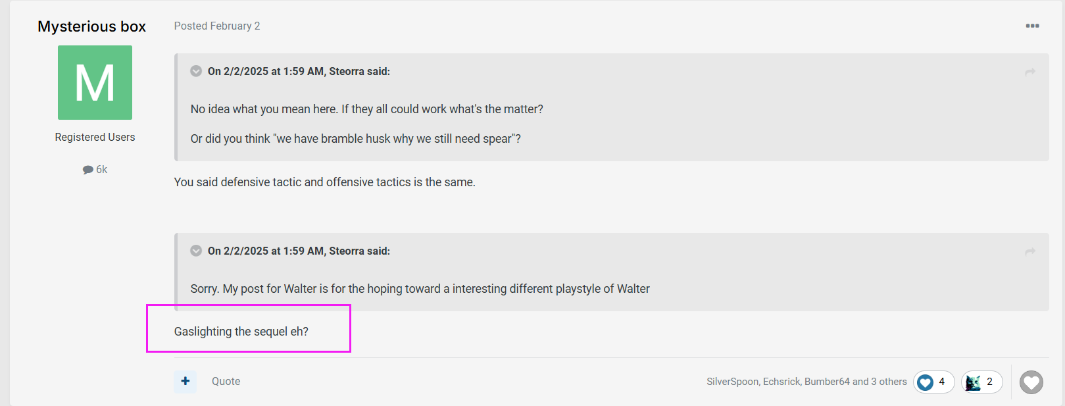Show the "3 others" who reacted

[885, 382]
